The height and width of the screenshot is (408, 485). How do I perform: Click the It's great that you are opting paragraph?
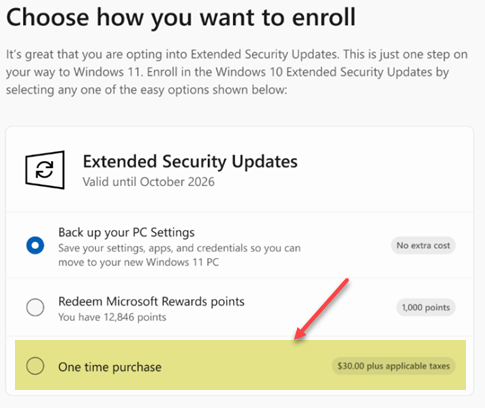237,72
